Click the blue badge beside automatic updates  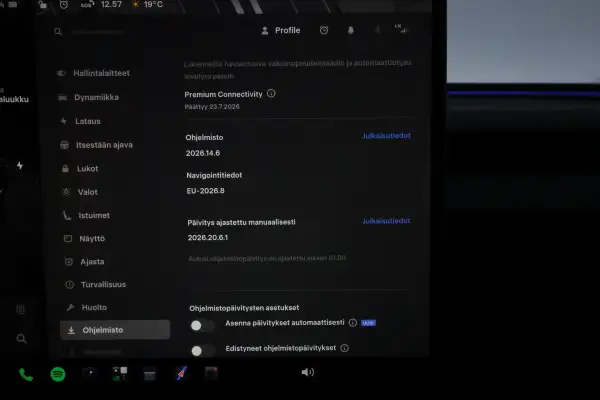368,323
